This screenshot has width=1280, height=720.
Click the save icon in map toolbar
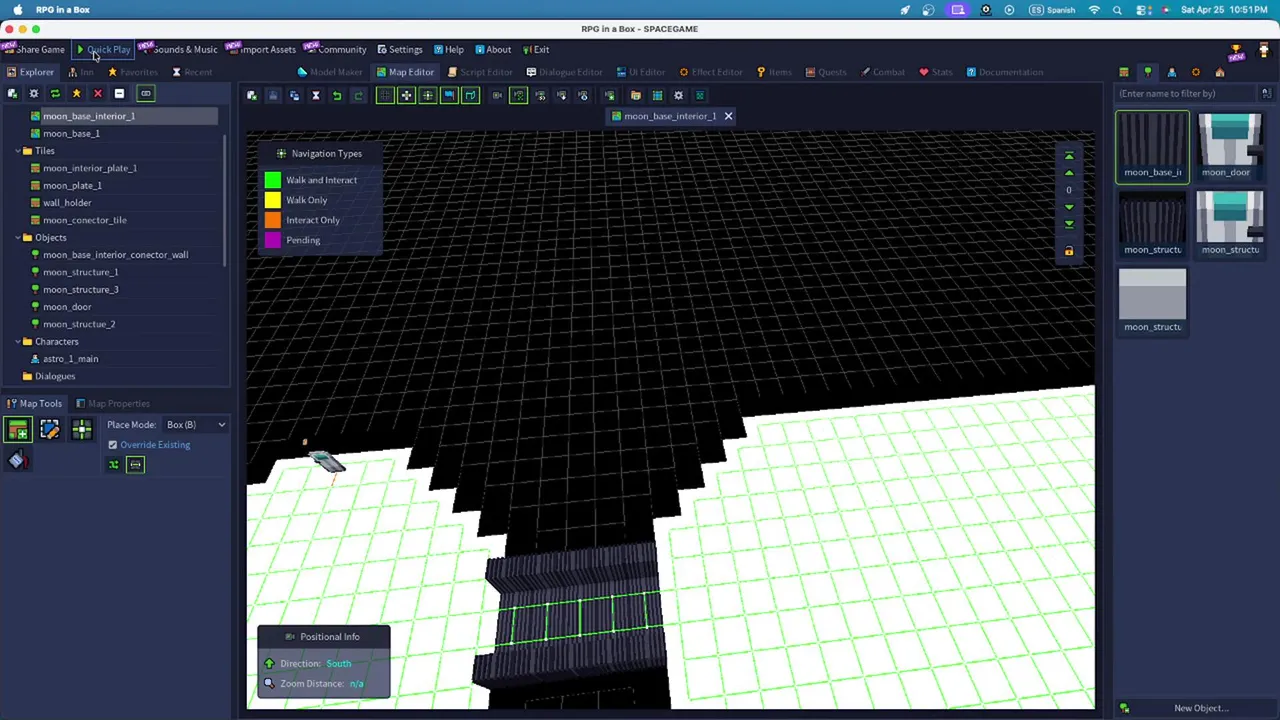tap(273, 96)
